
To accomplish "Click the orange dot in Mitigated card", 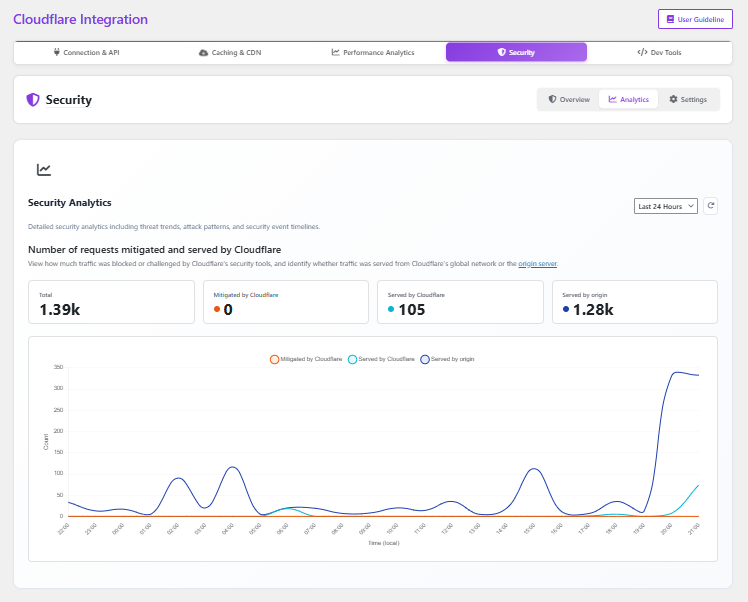I will [x=217, y=310].
